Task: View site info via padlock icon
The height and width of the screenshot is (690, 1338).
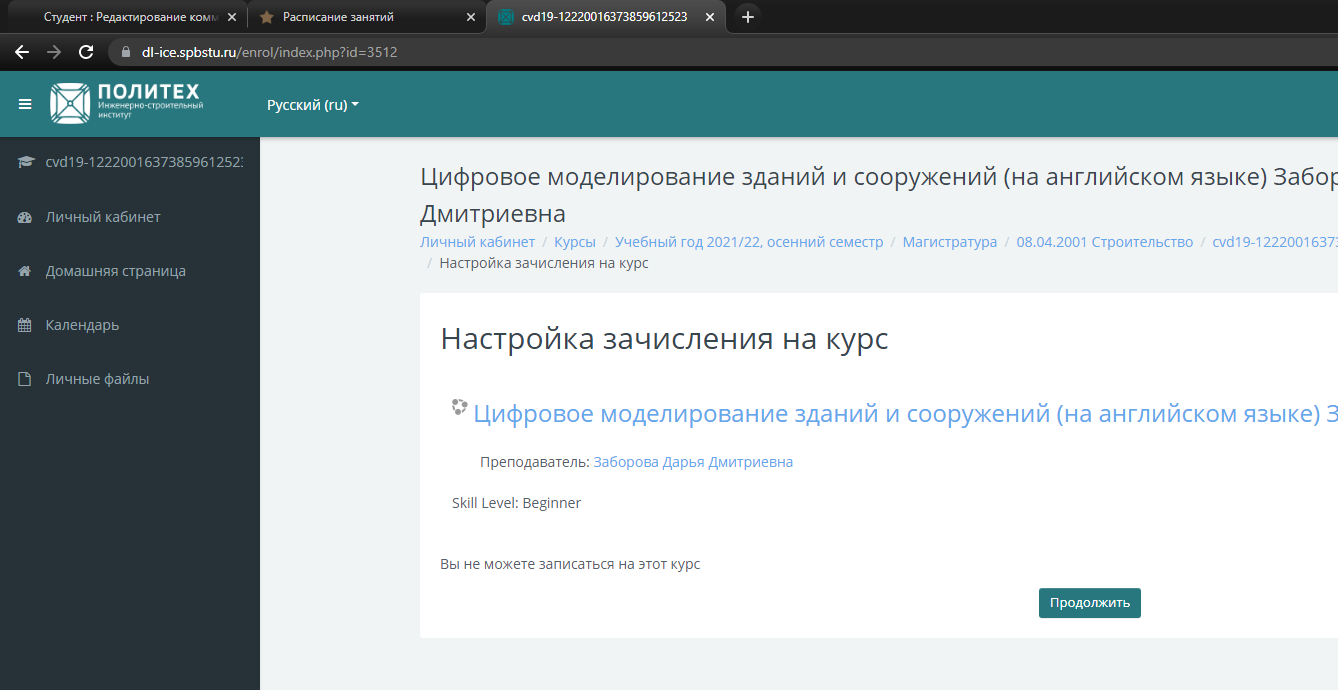Action: click(126, 52)
